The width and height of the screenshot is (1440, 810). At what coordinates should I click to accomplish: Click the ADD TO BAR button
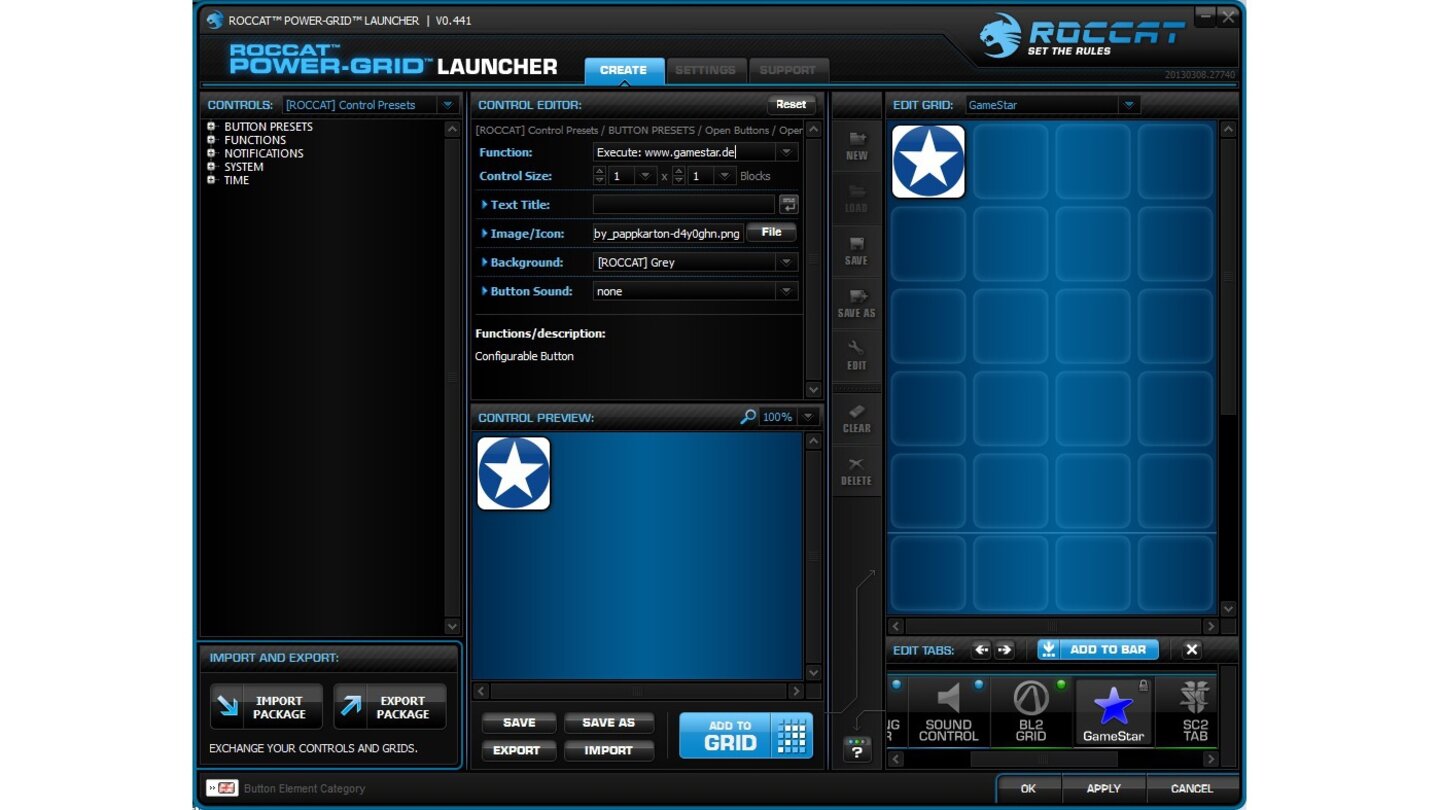coord(1098,650)
